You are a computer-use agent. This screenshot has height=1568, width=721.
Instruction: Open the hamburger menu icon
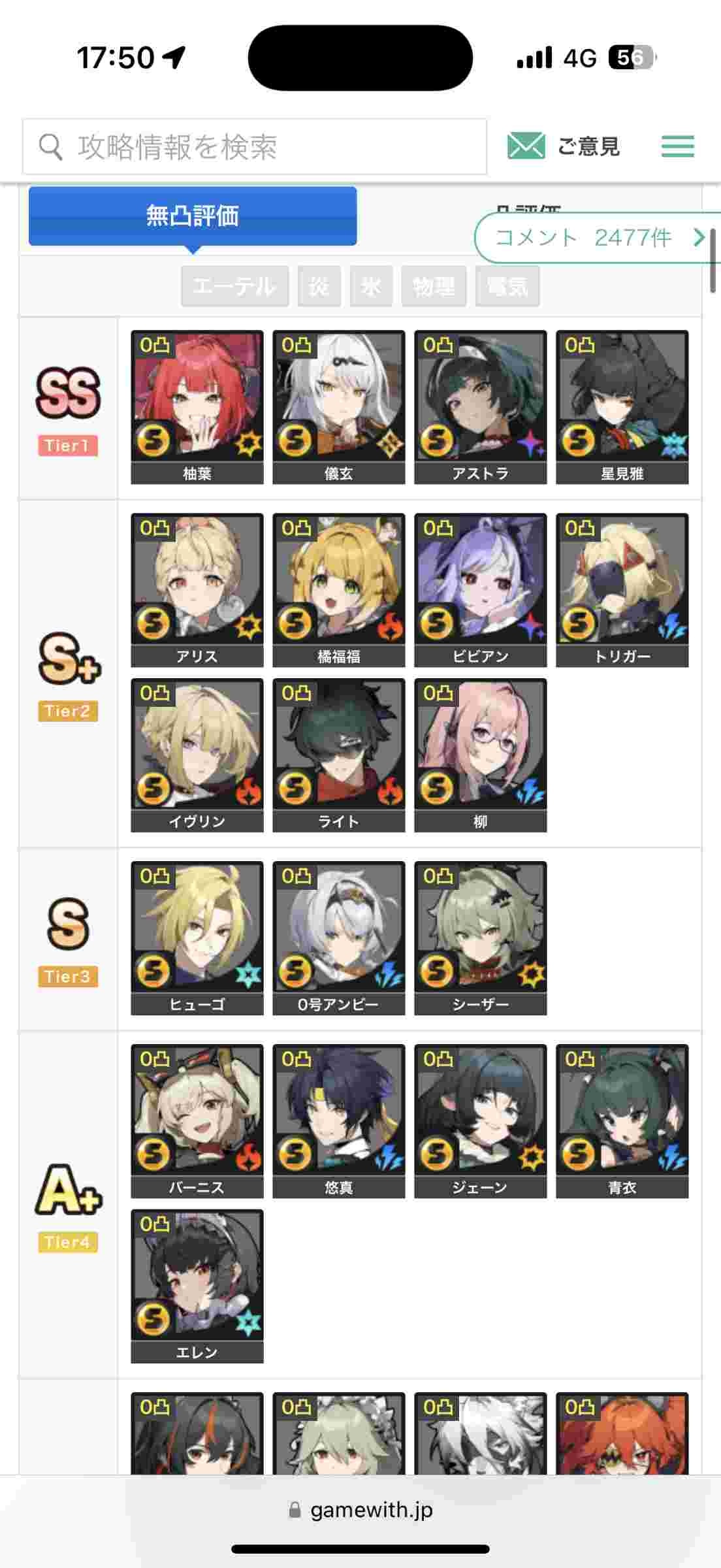(677, 146)
